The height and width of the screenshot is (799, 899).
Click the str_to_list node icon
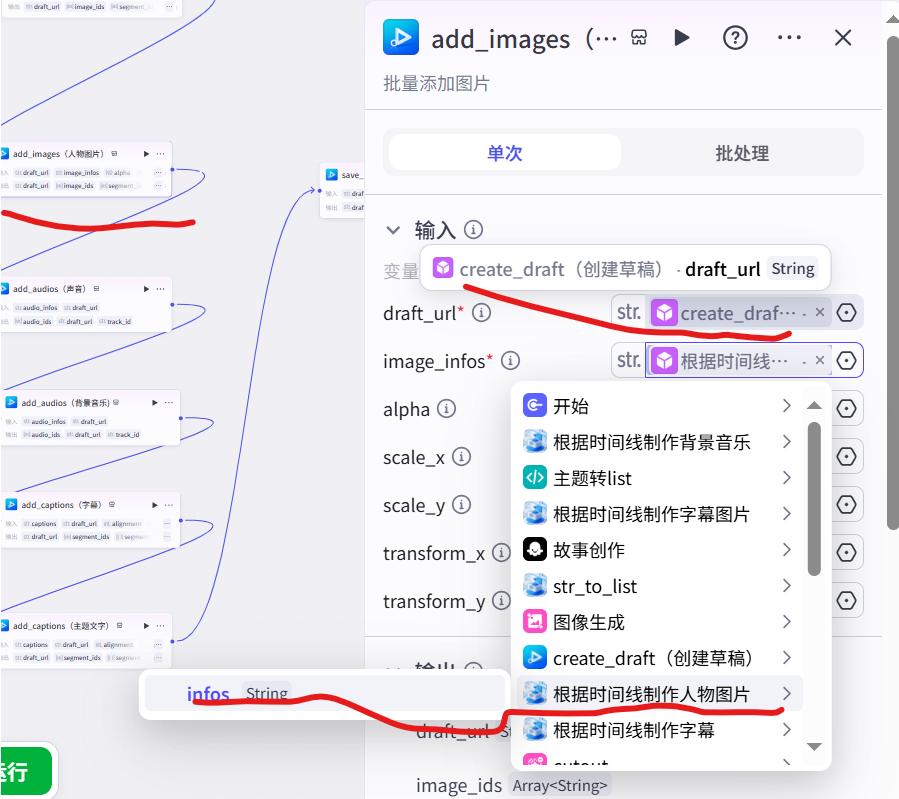pyautogui.click(x=536, y=587)
